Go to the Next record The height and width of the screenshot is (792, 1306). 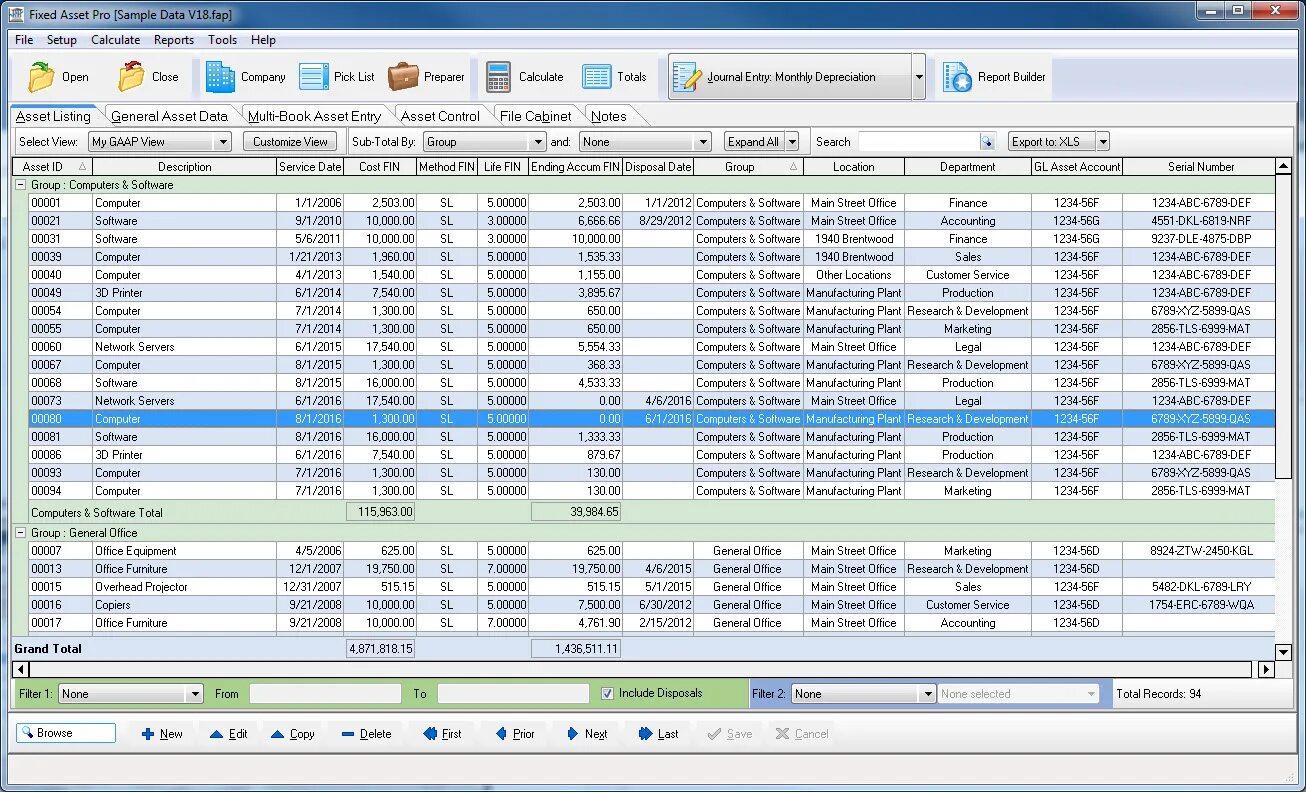point(587,734)
